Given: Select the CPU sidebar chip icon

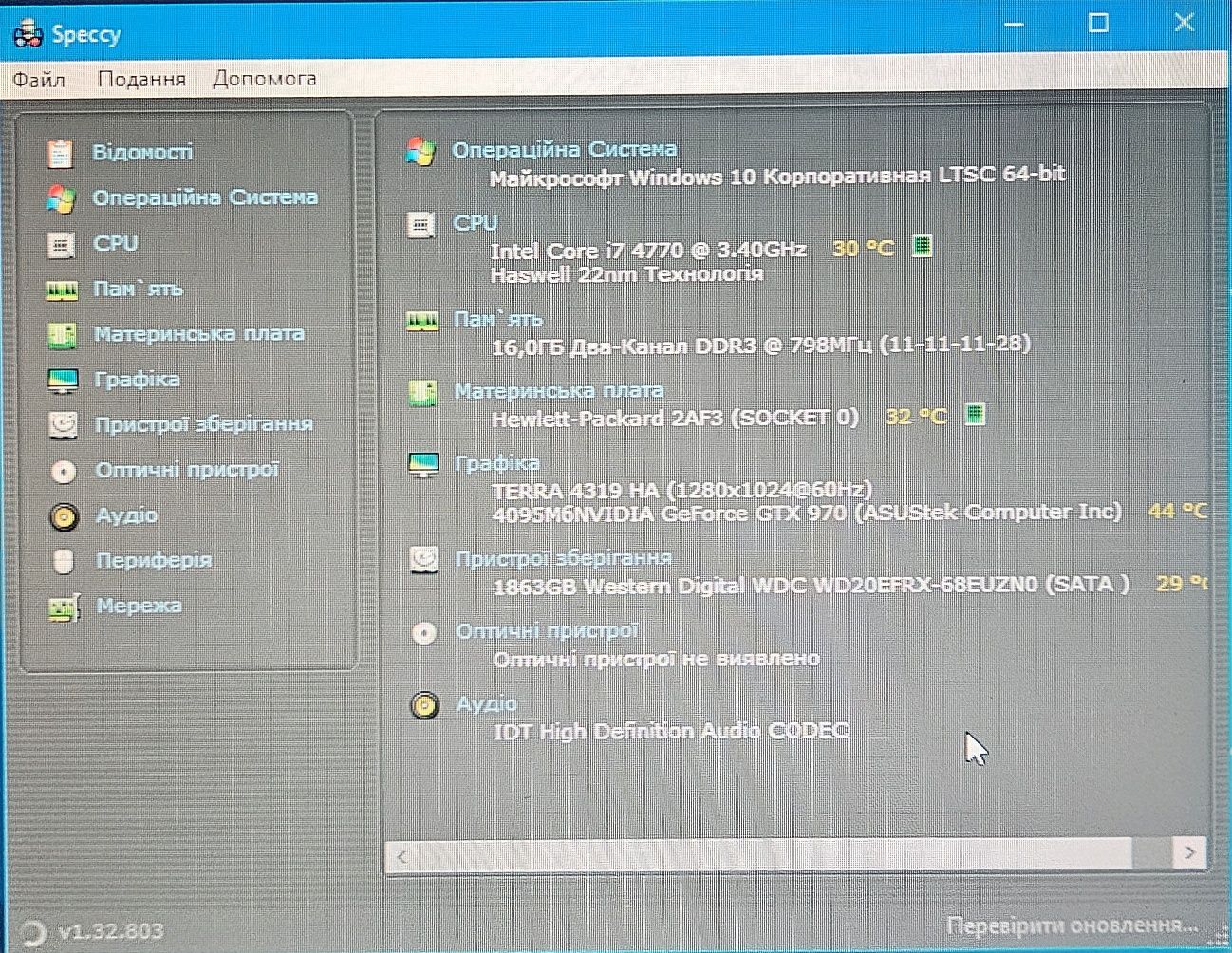Looking at the screenshot, I should coord(61,245).
